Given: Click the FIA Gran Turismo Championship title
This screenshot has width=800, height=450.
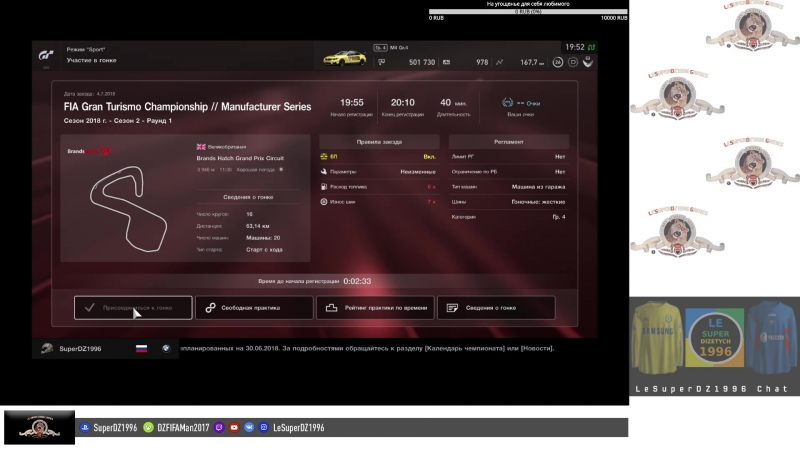Looking at the screenshot, I should [187, 107].
